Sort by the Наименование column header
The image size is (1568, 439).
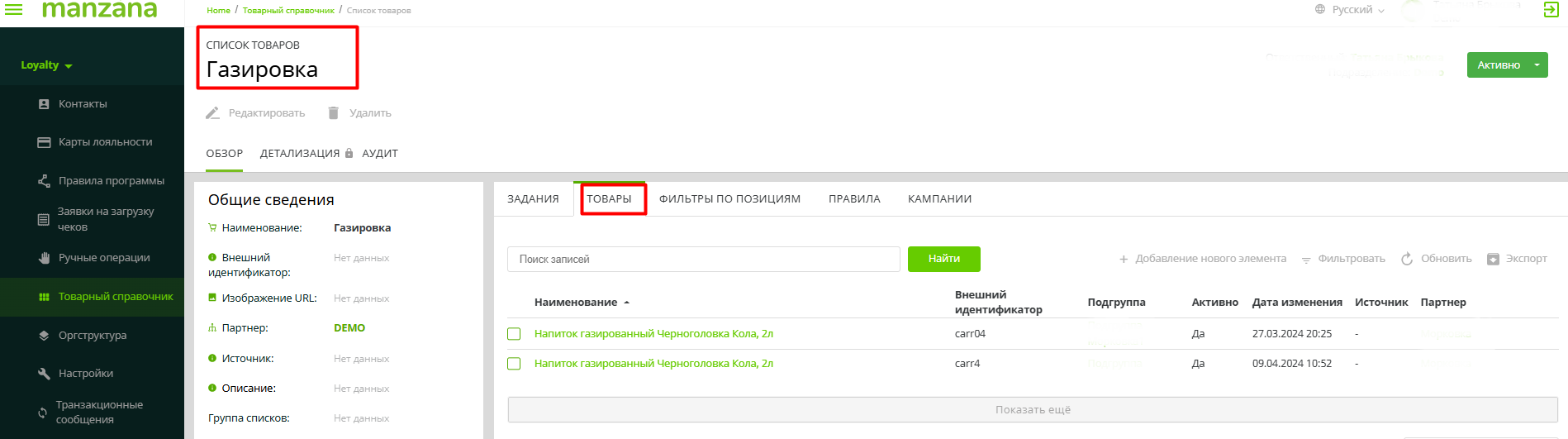(576, 303)
